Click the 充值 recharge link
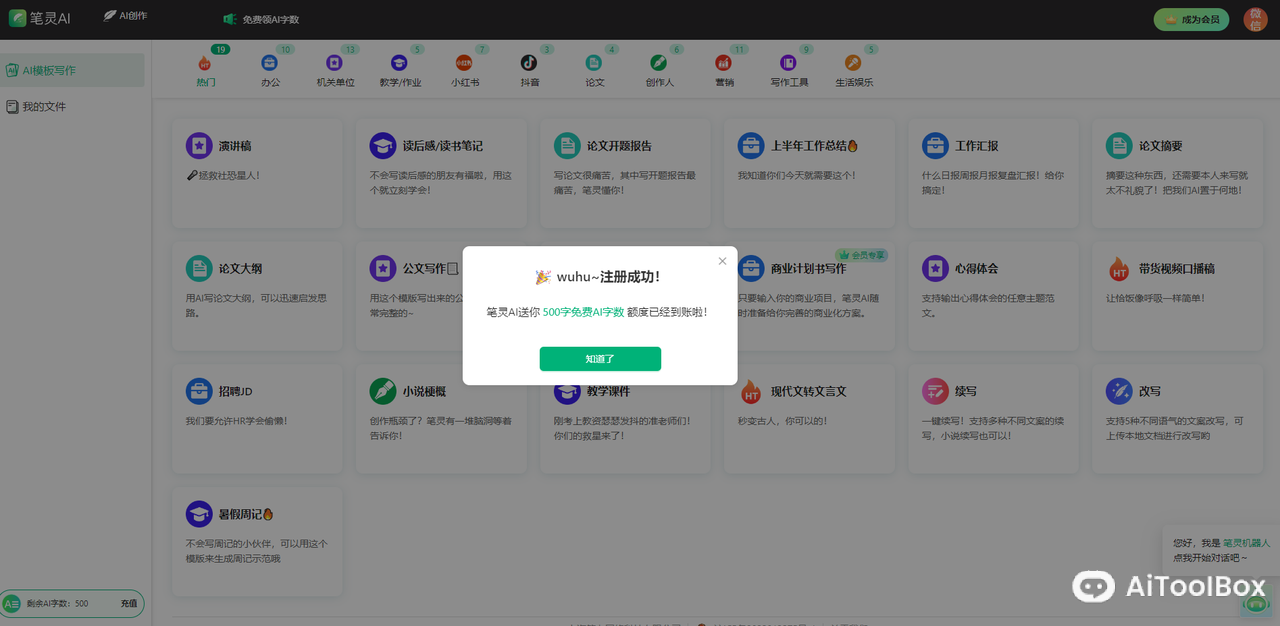The height and width of the screenshot is (626, 1280). coord(129,603)
